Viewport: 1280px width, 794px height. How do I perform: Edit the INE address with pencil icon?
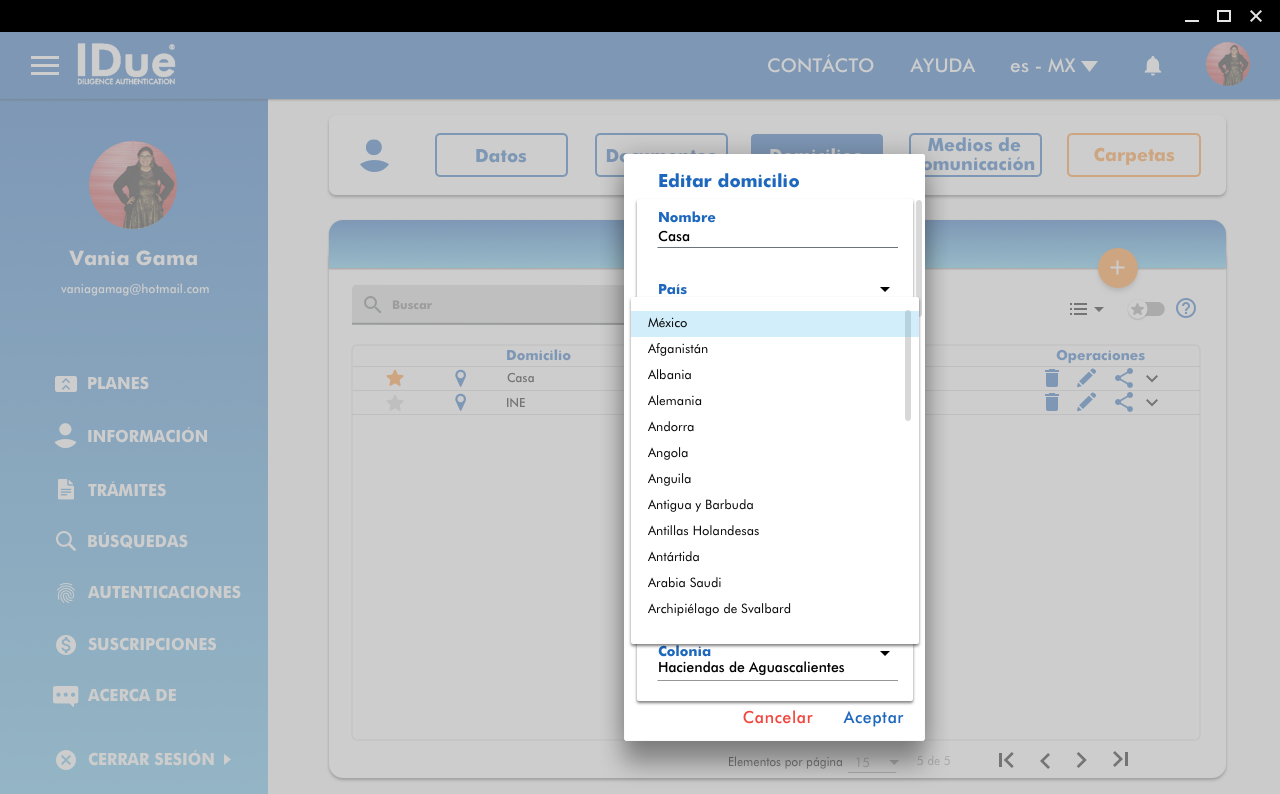click(x=1086, y=402)
